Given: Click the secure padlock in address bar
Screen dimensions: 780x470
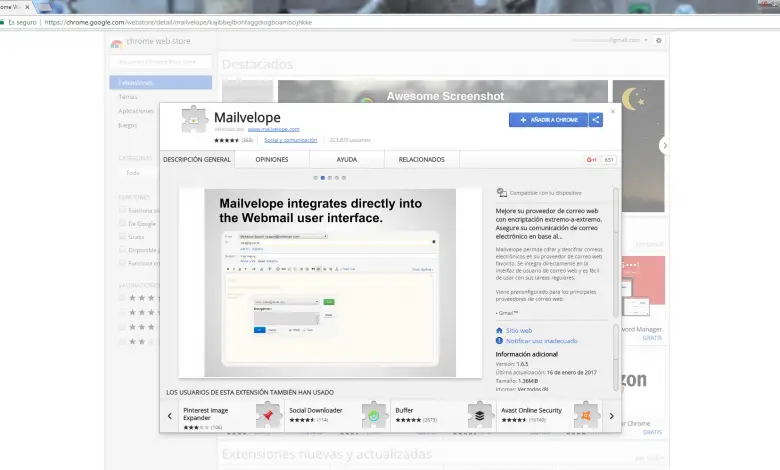Looking at the screenshot, I should [x=2, y=22].
